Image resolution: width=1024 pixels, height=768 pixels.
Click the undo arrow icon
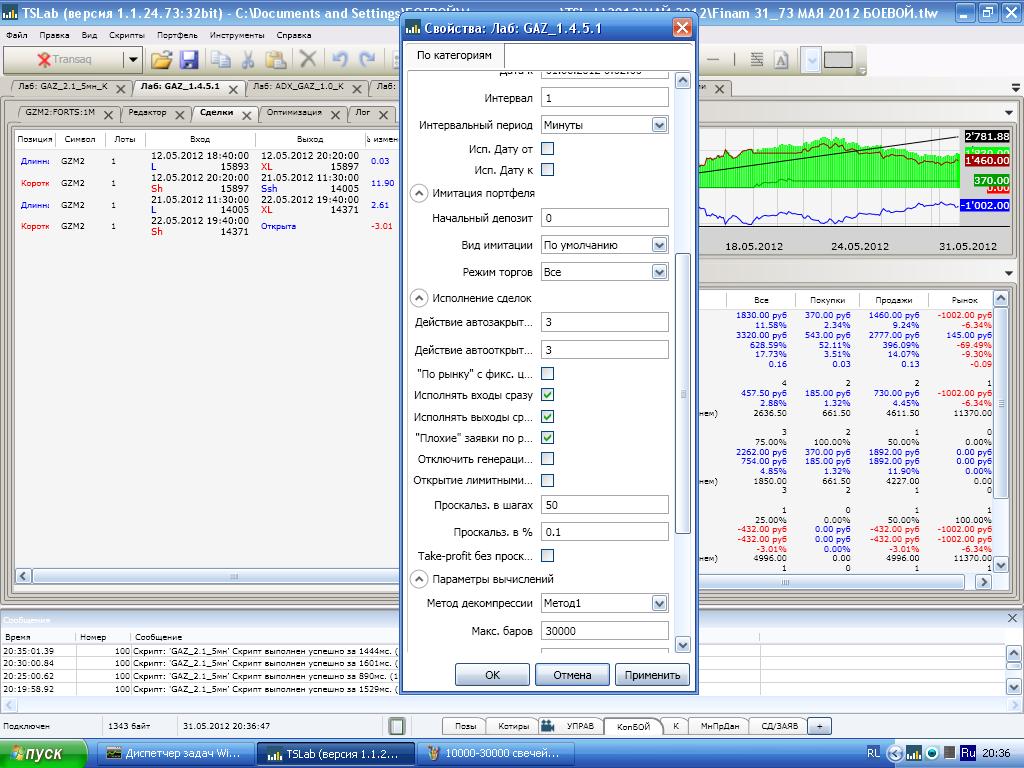click(340, 60)
